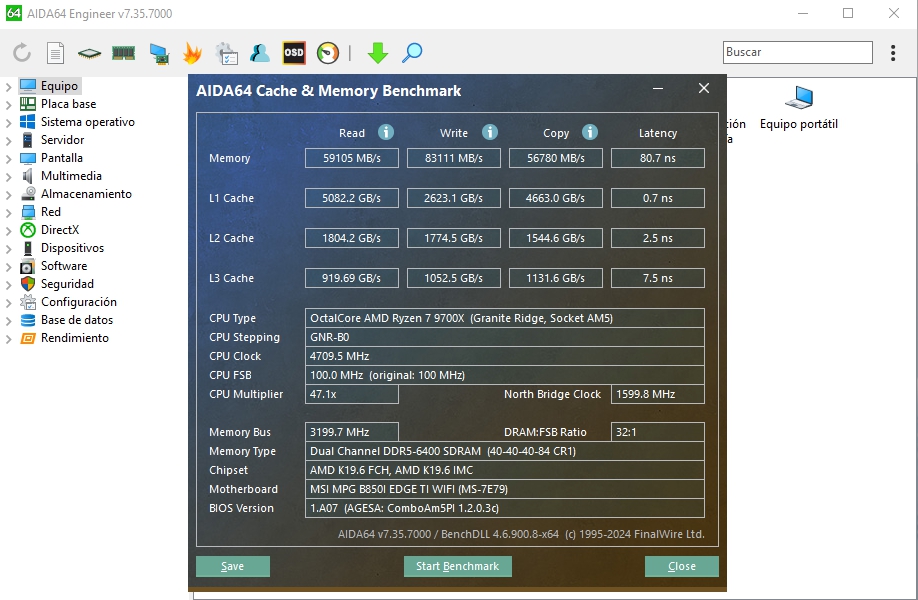
Task: Select Servidor in the tree
Action: pos(63,140)
